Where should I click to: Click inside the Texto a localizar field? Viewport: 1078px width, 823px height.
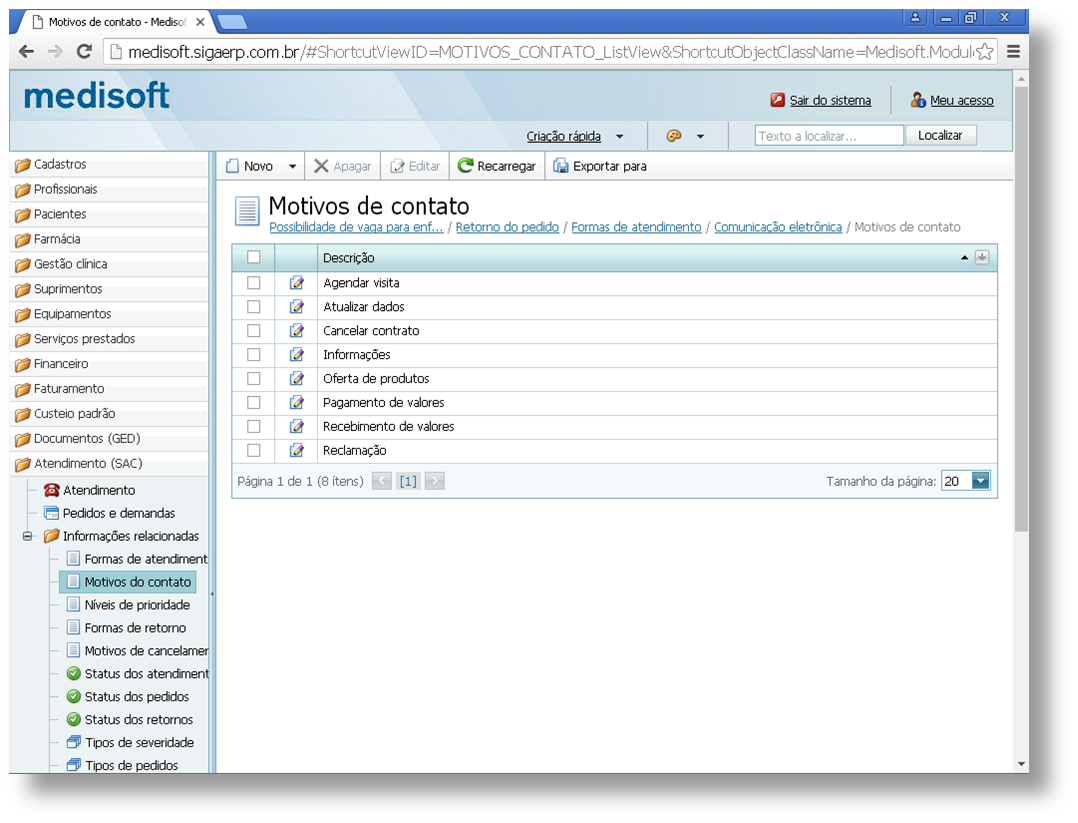click(829, 134)
